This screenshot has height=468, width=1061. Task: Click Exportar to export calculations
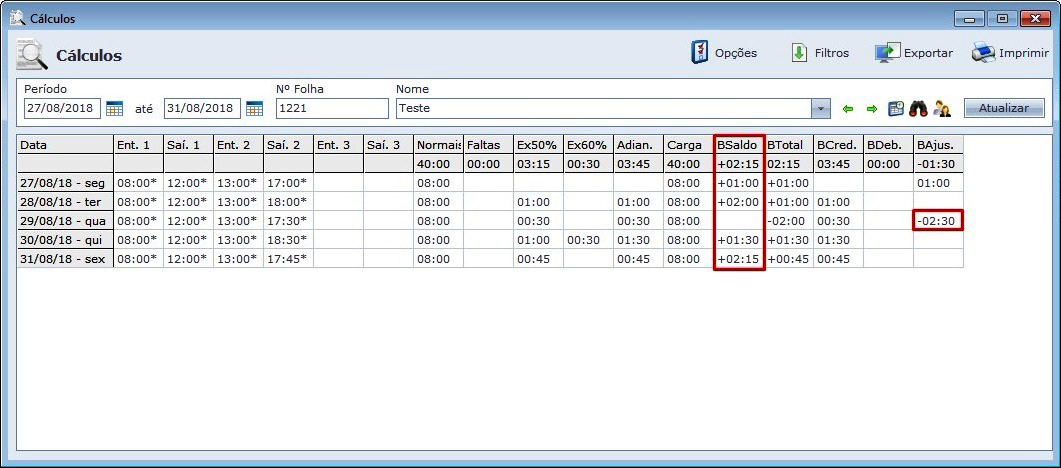(x=914, y=53)
